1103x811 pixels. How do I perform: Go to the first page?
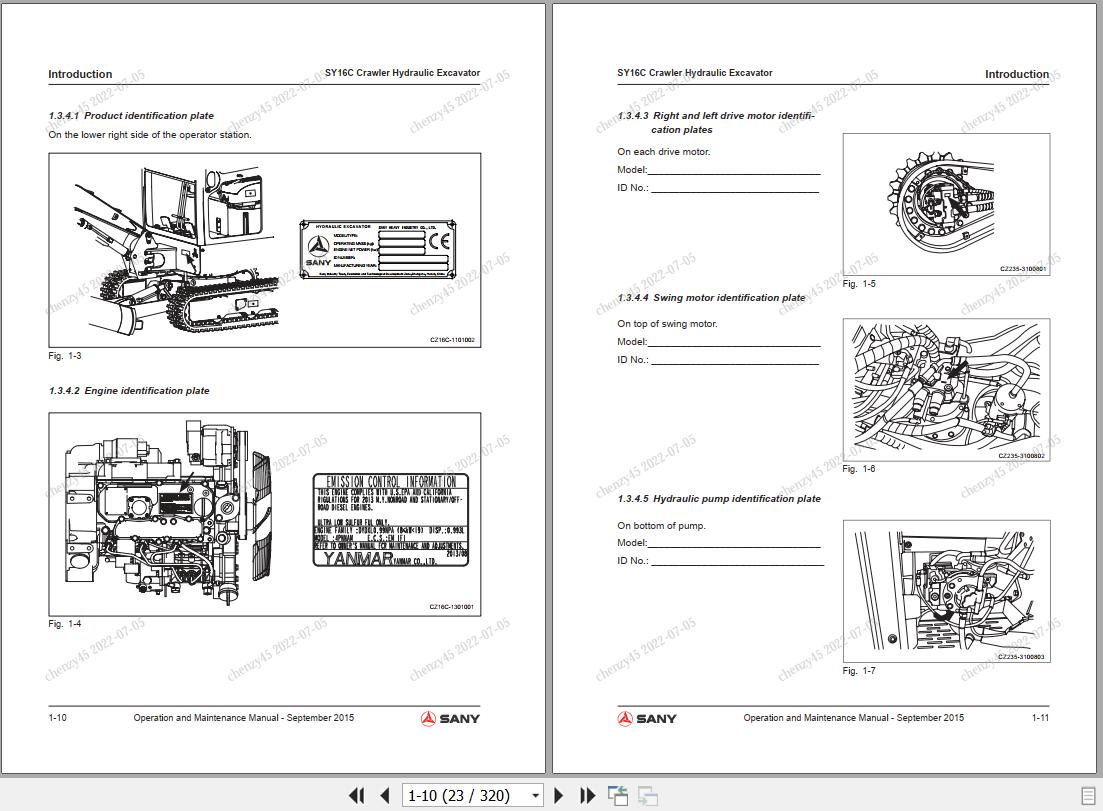(357, 796)
